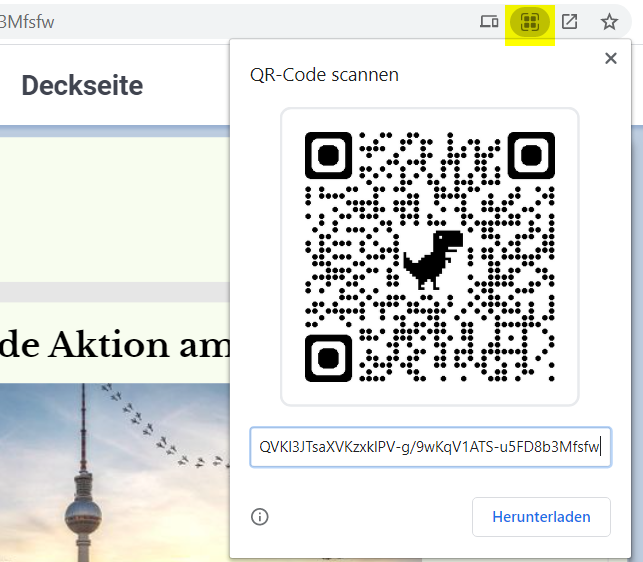Click the send to your devices icon
The image size is (643, 562).
489,22
